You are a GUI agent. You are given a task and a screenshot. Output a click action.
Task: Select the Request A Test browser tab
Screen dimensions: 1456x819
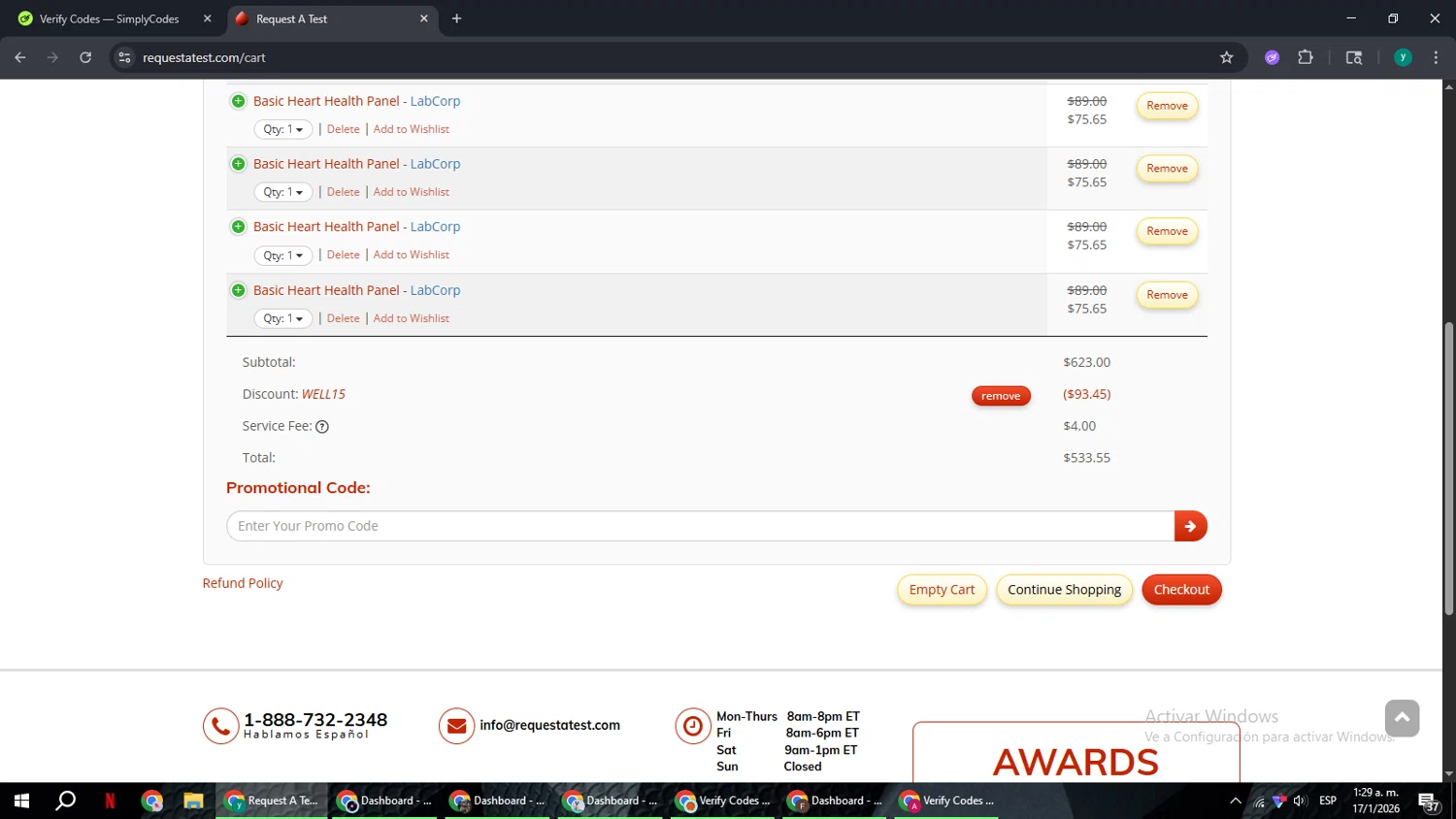[x=331, y=18]
